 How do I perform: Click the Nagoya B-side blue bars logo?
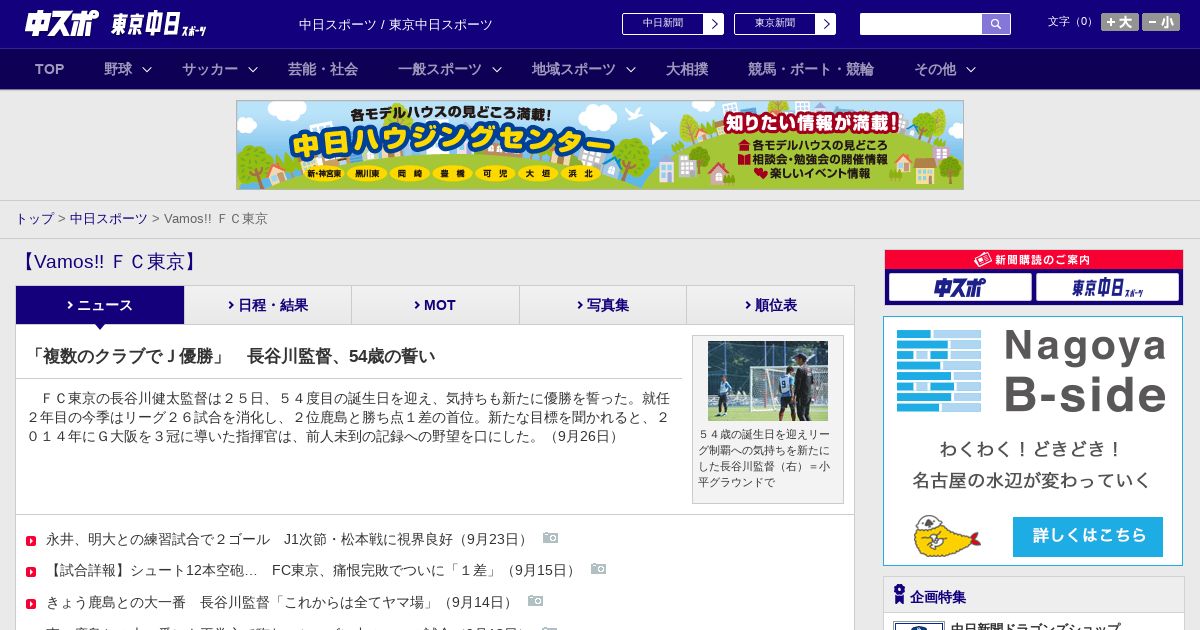coord(939,370)
